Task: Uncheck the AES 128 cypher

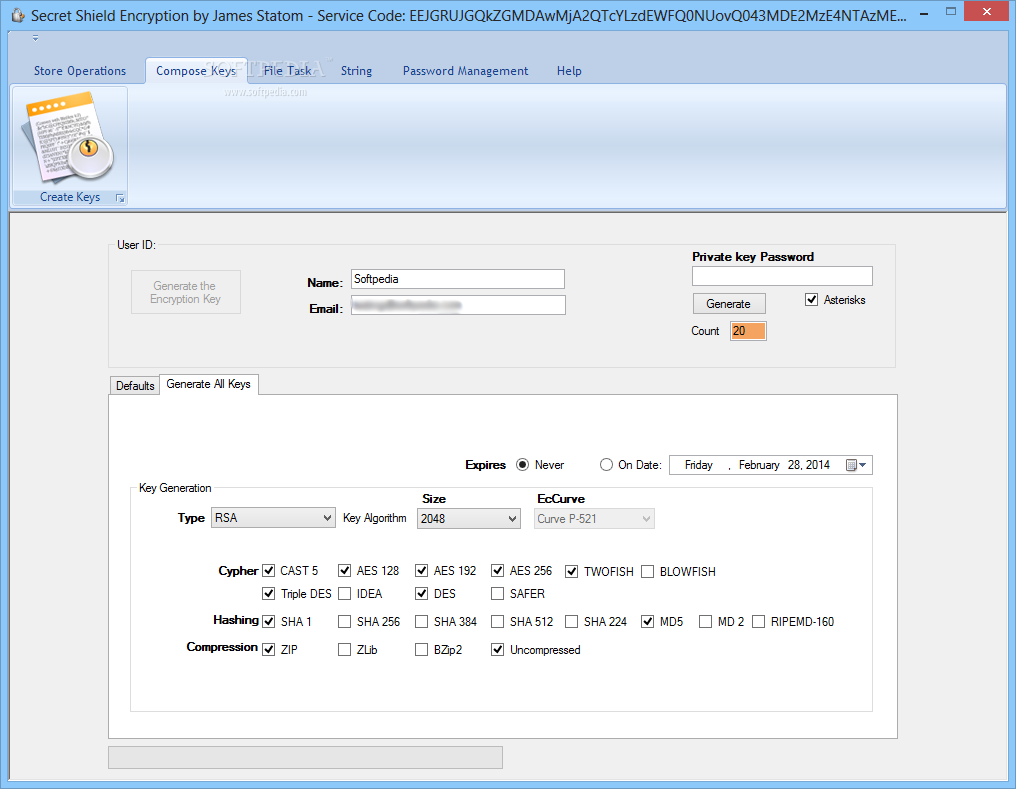Action: tap(345, 571)
